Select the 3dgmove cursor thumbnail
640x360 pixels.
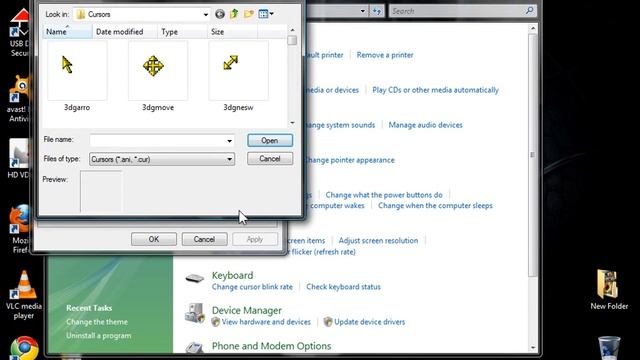click(x=158, y=70)
